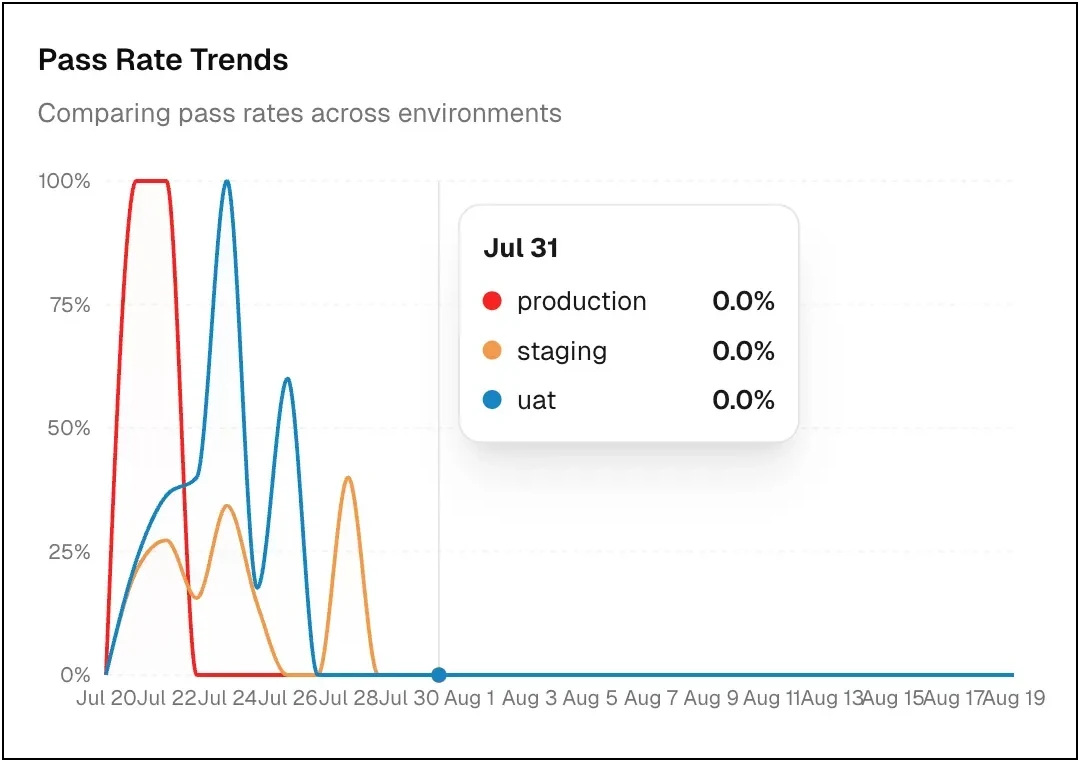This screenshot has height=762, width=1080.
Task: Click the Jul 31 tooltip heading
Action: pyautogui.click(x=520, y=248)
